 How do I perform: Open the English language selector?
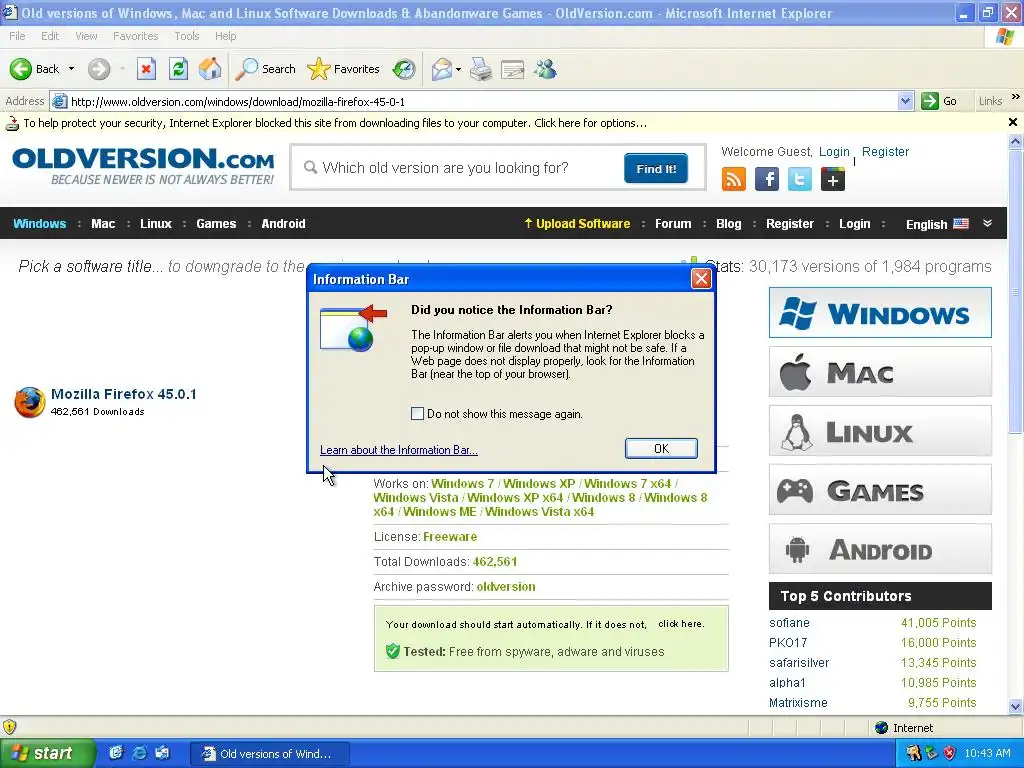point(936,224)
